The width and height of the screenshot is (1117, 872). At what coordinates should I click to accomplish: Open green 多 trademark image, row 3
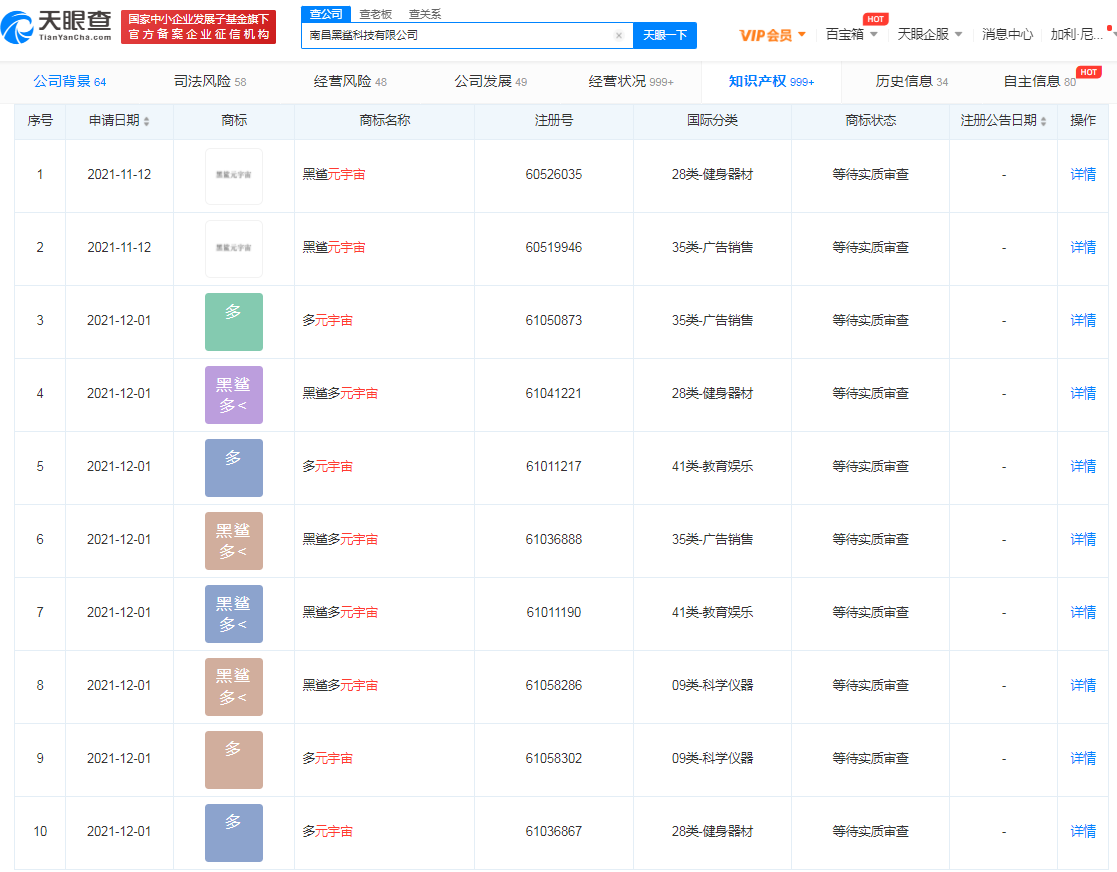(234, 322)
